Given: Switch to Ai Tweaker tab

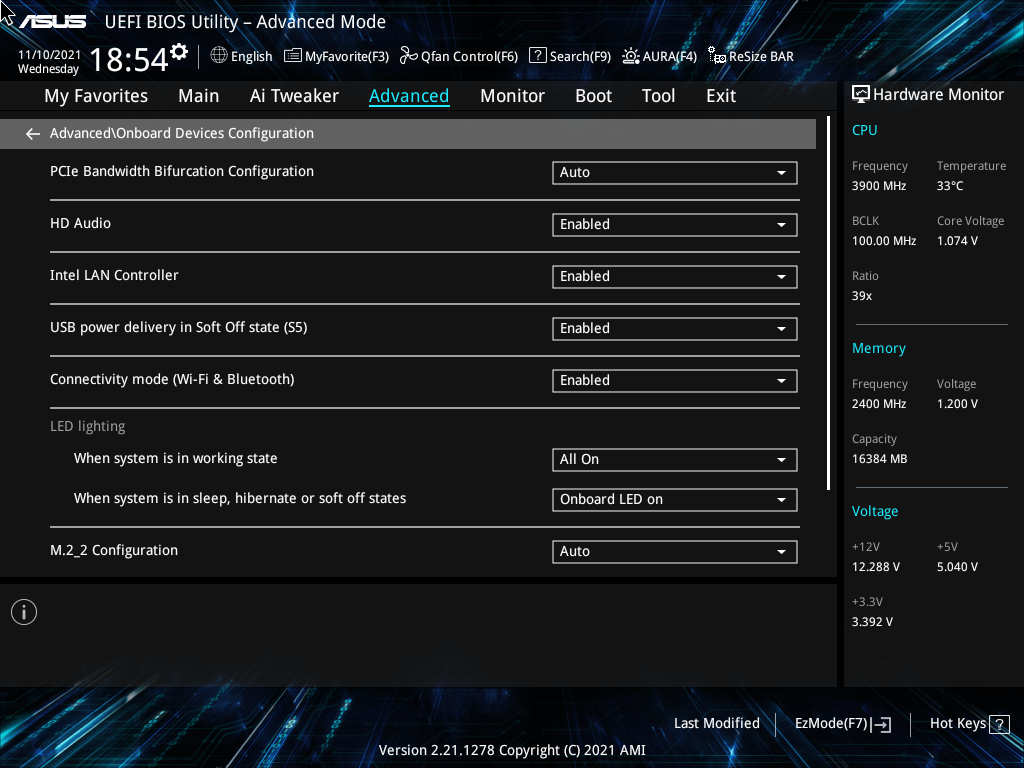Looking at the screenshot, I should coord(294,96).
